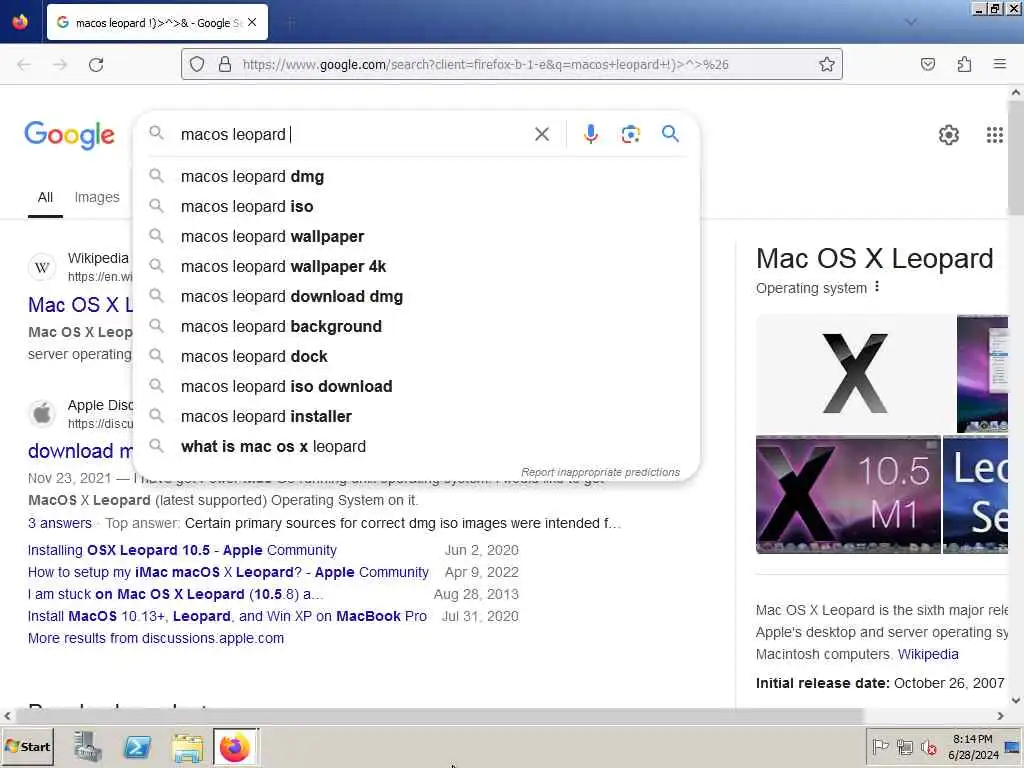1024x768 pixels.
Task: Click the site security padlock icon
Action: tap(225, 64)
